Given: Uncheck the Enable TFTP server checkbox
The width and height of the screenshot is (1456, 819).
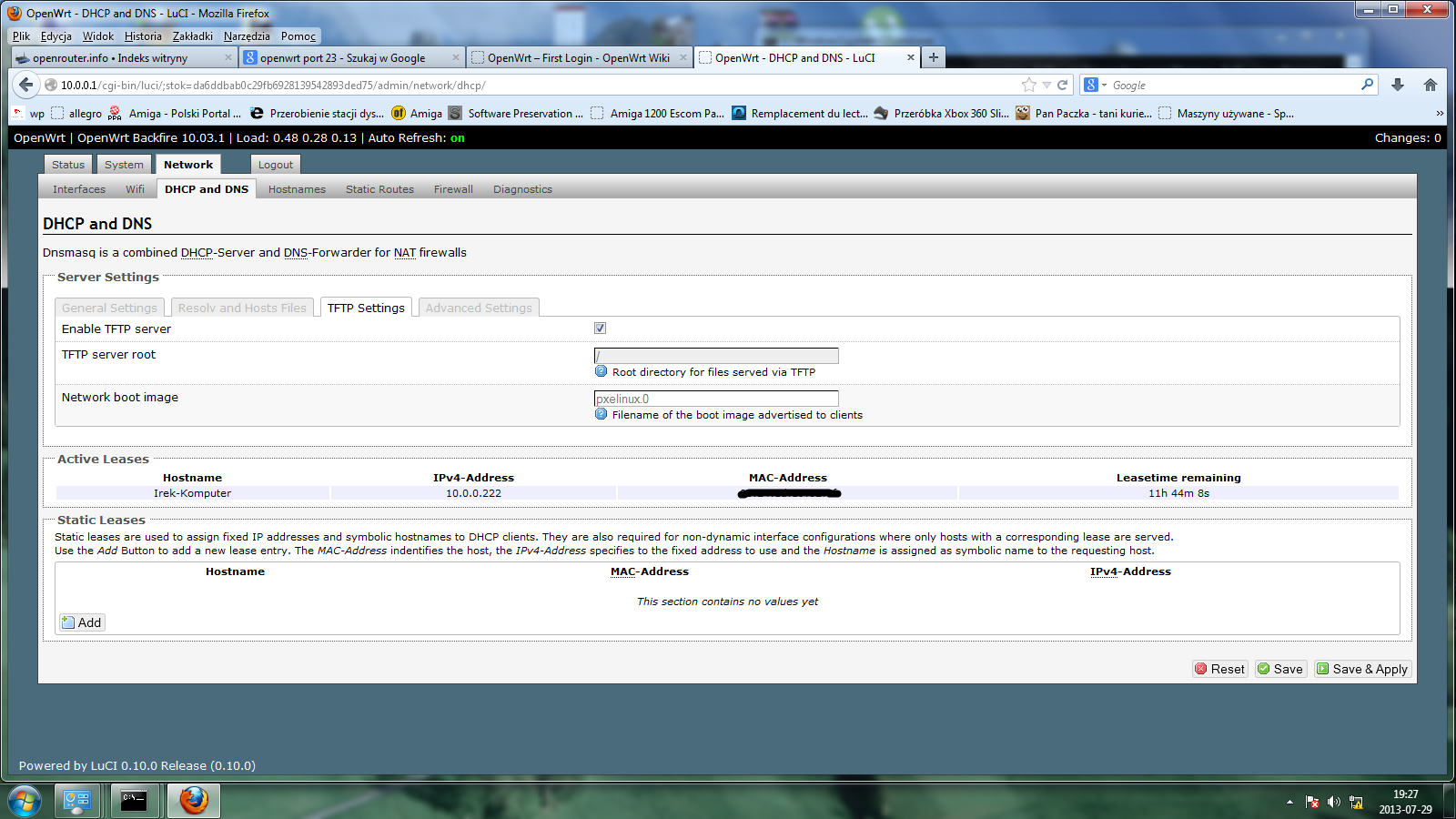Looking at the screenshot, I should [600, 329].
